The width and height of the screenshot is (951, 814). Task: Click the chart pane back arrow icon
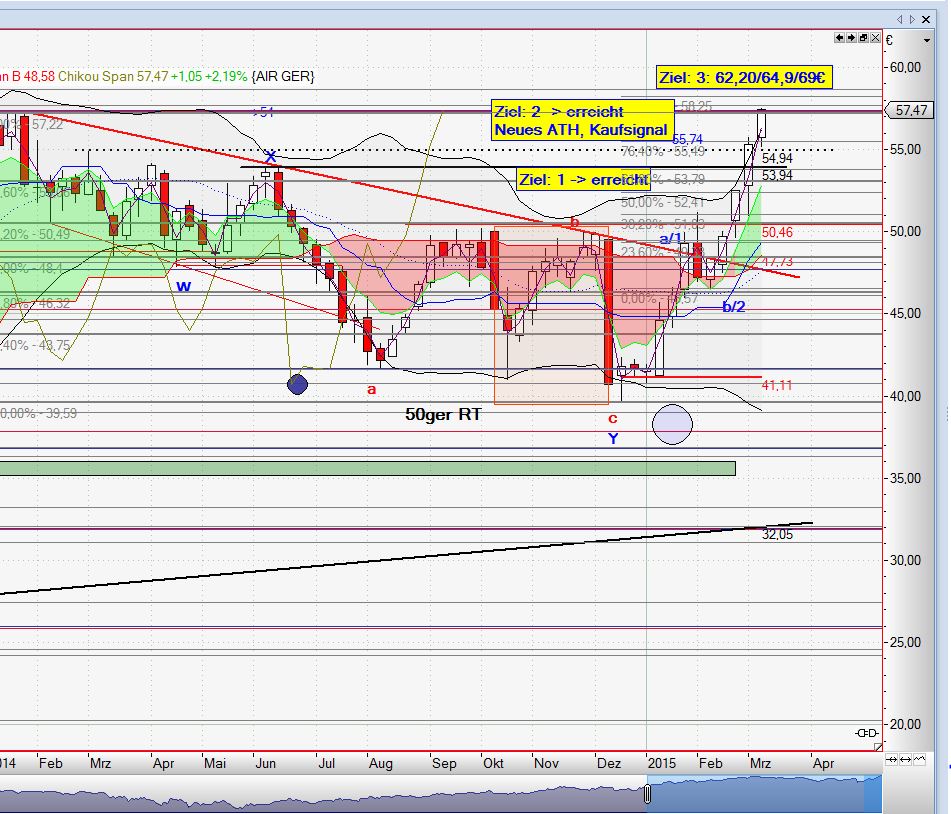[x=840, y=38]
